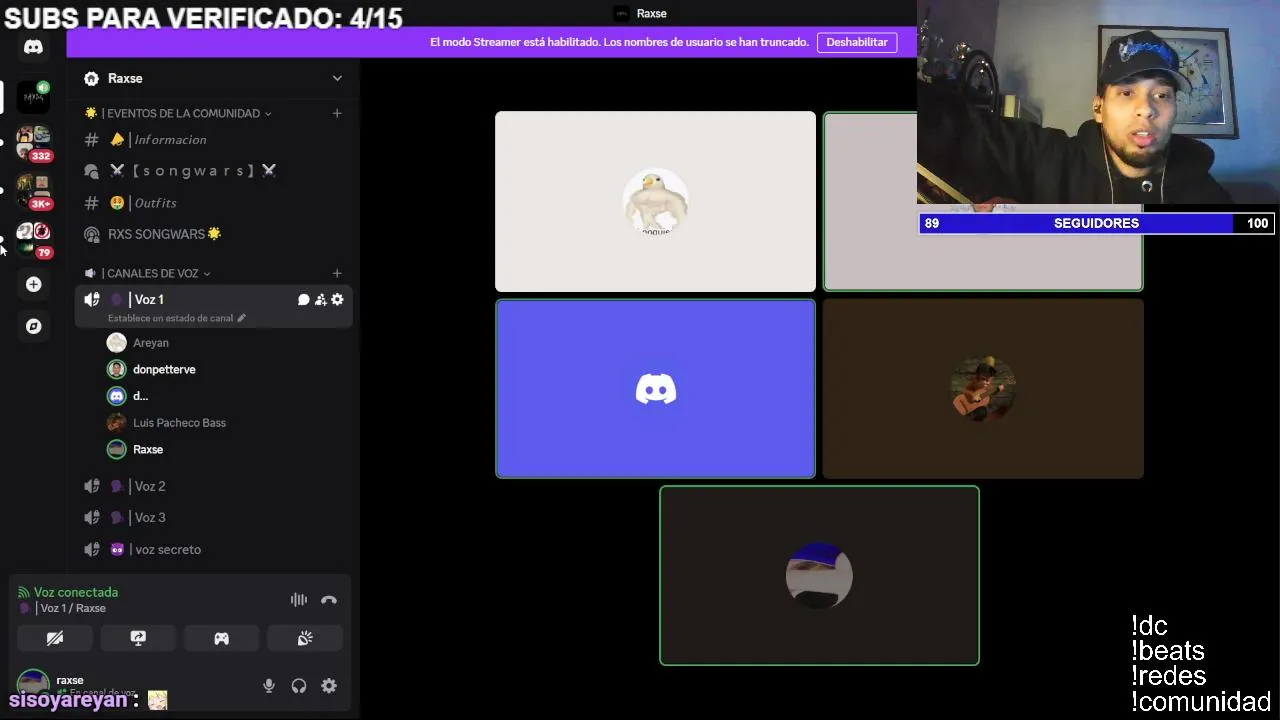Screen dimensions: 1280x720
Task: Edit channel status pencil icon
Action: coord(241,318)
